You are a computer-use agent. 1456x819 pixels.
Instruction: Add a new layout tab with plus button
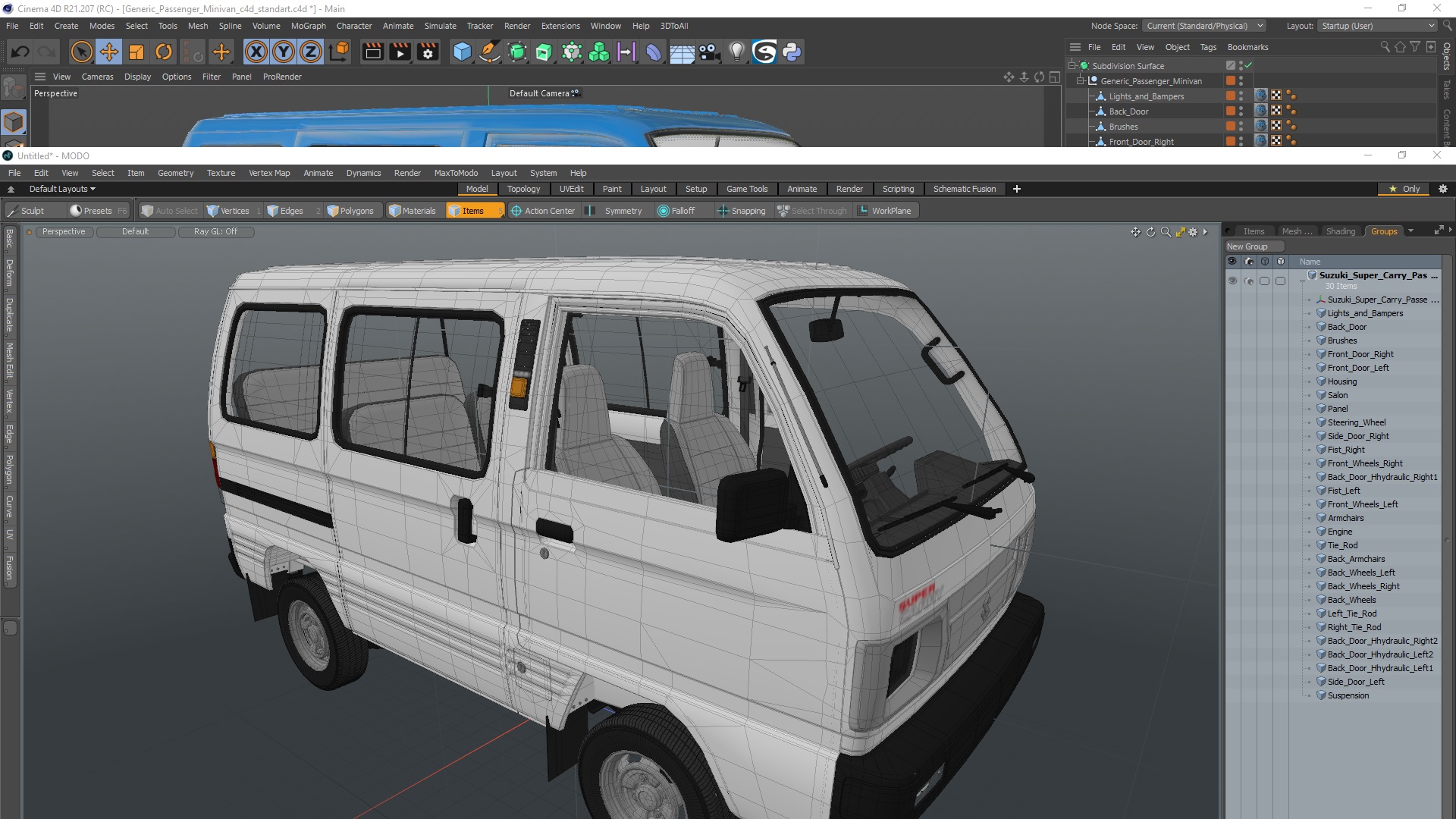tap(1017, 189)
